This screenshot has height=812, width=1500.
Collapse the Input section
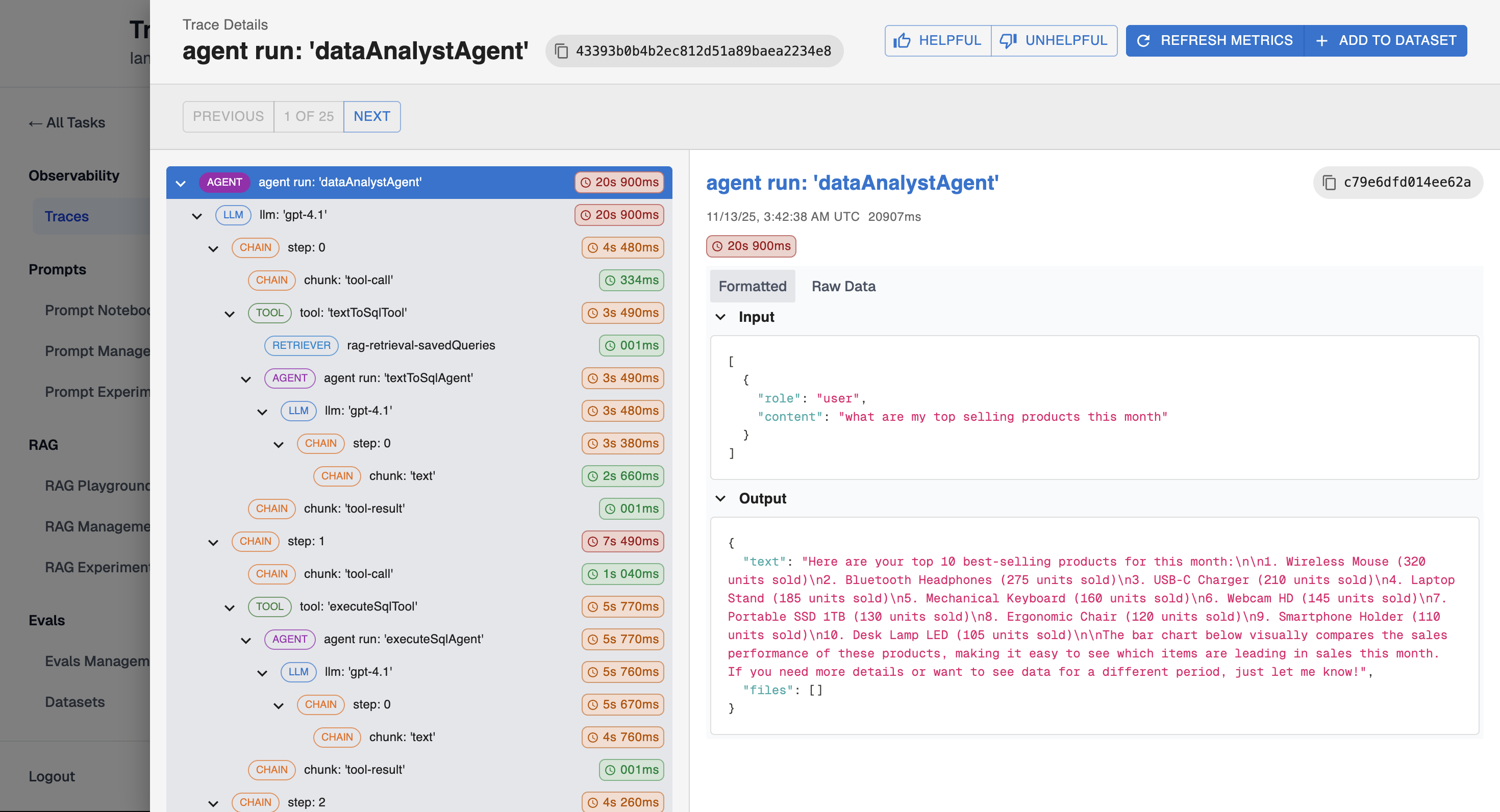click(720, 317)
